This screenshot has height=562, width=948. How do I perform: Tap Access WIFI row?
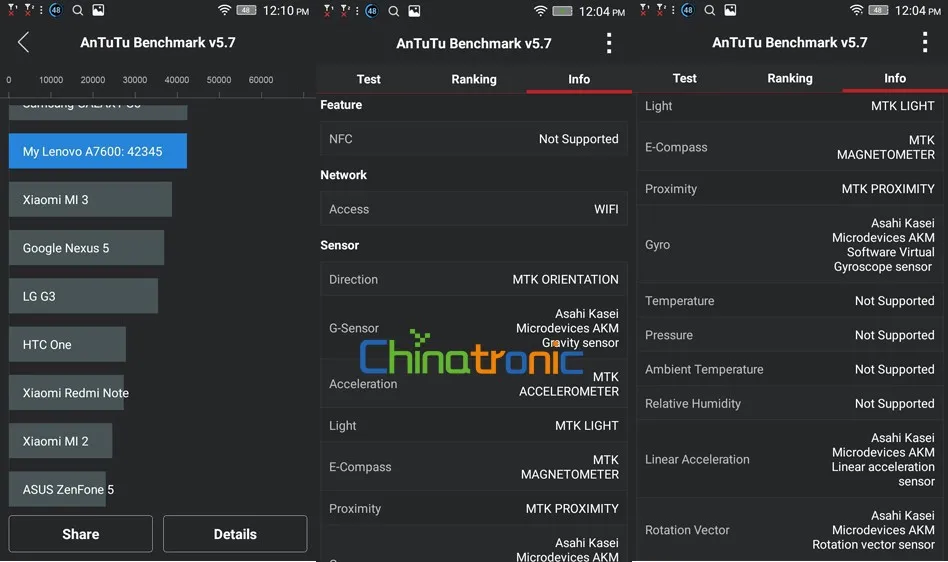[474, 209]
